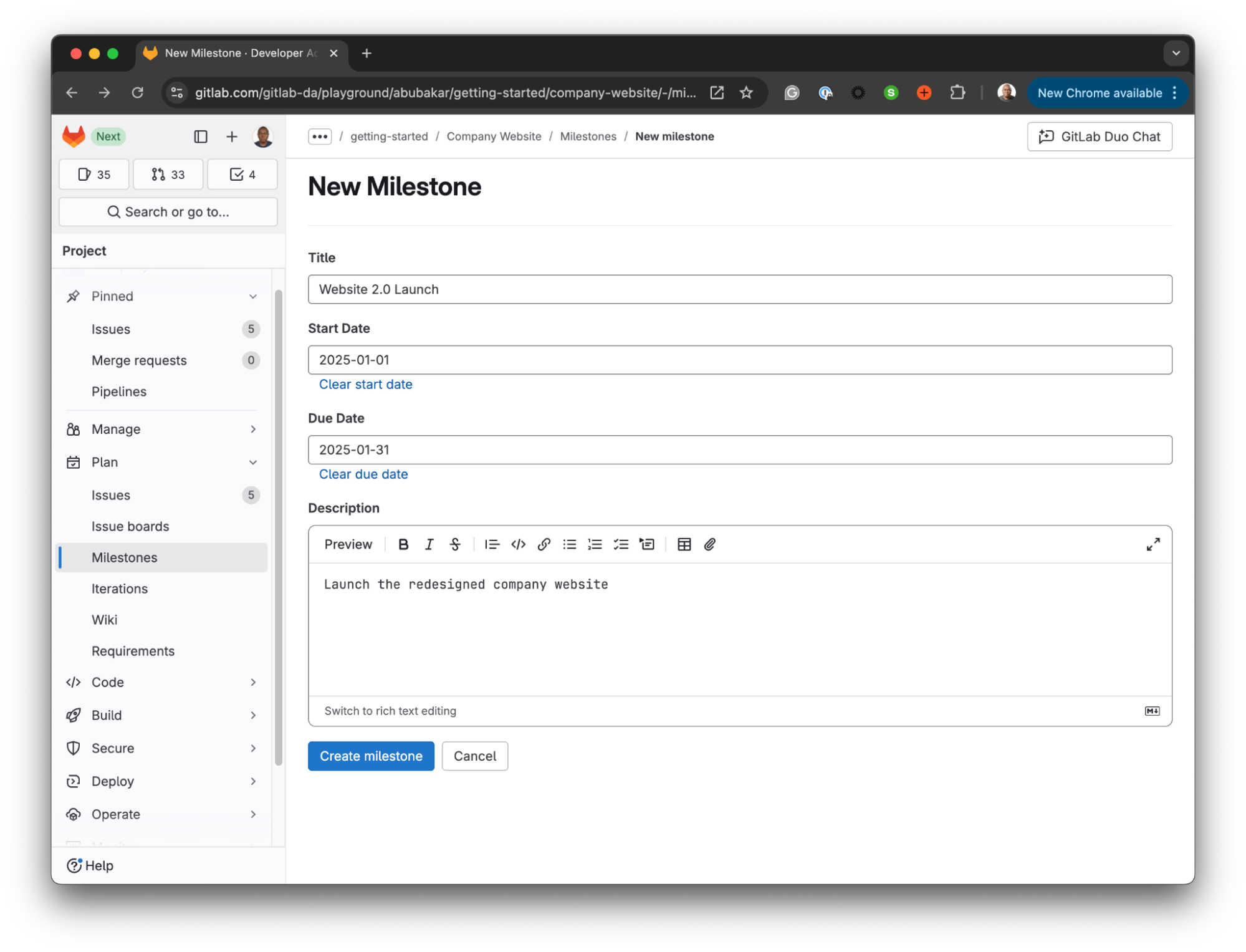Switch to Preview tab in editor
The width and height of the screenshot is (1246, 952).
pyautogui.click(x=348, y=543)
